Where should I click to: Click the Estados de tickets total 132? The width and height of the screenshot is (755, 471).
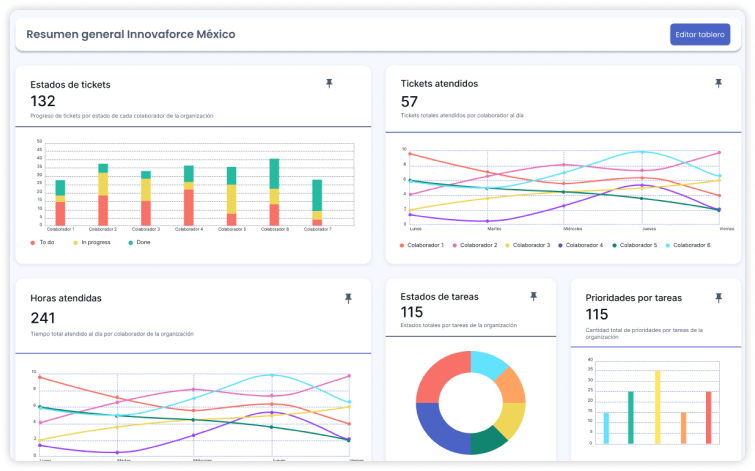(x=43, y=101)
